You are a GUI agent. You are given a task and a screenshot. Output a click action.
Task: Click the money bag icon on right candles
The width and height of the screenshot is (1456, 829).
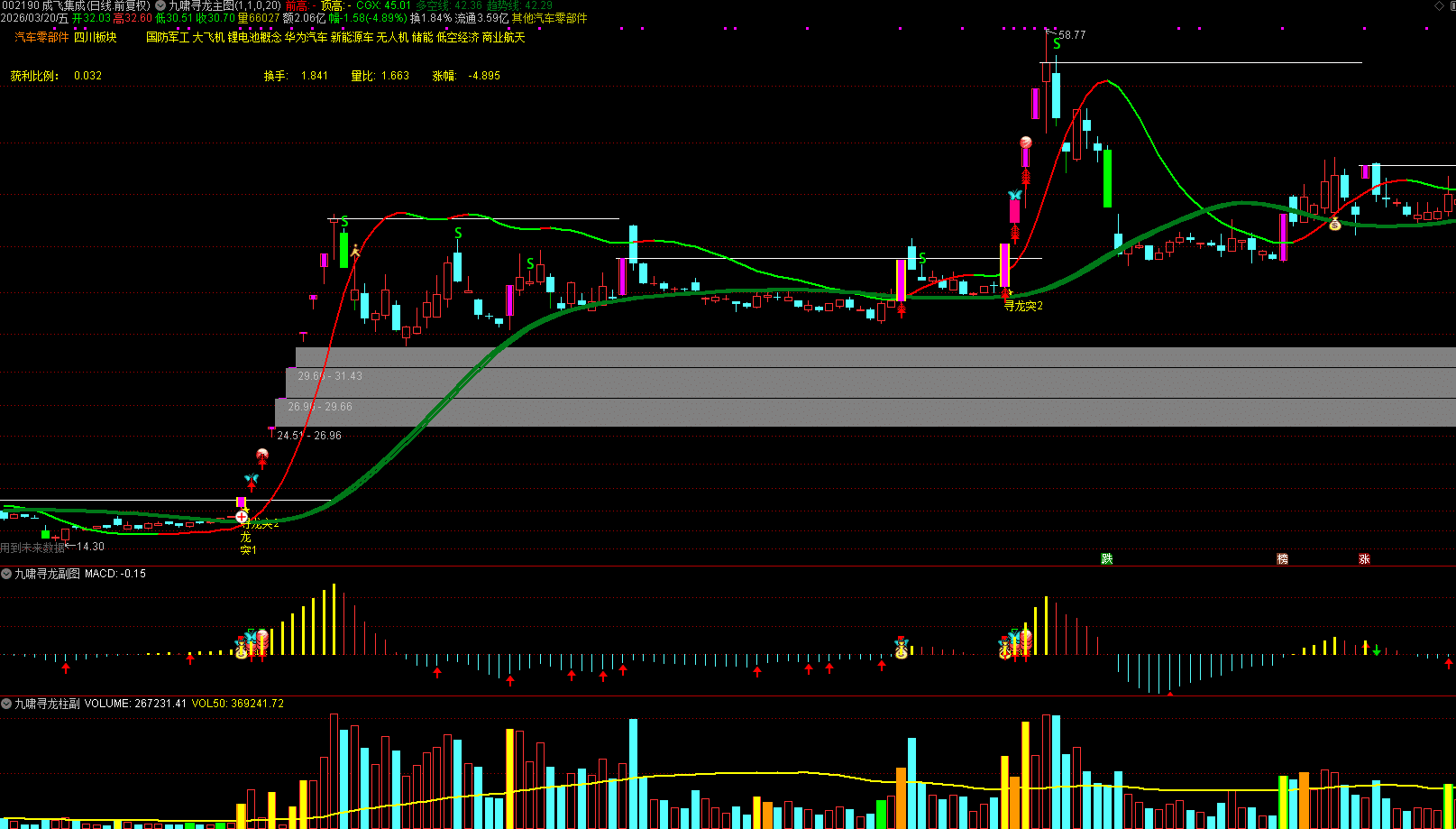1335,224
